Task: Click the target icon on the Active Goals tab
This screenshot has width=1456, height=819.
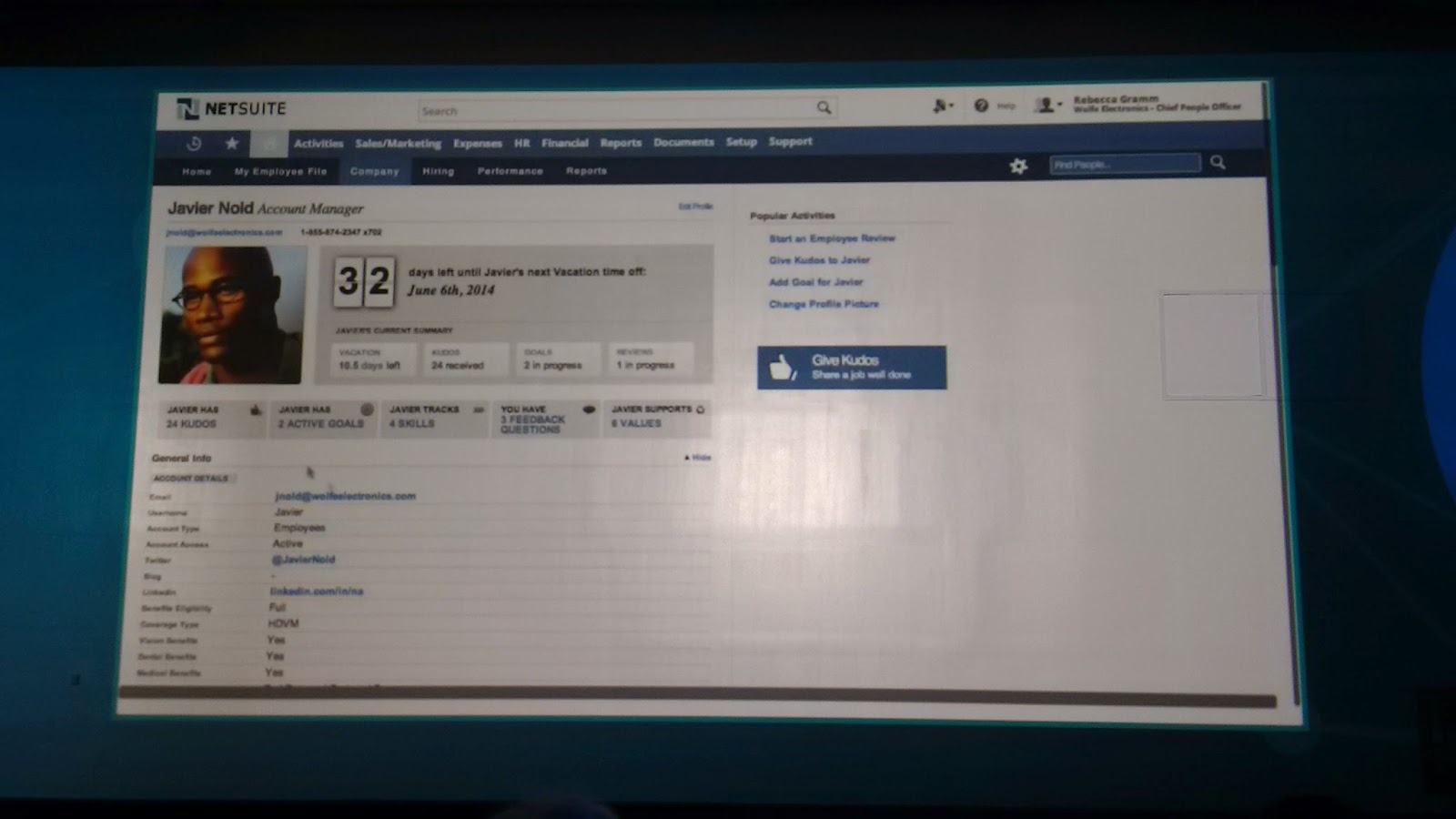Action: click(367, 410)
